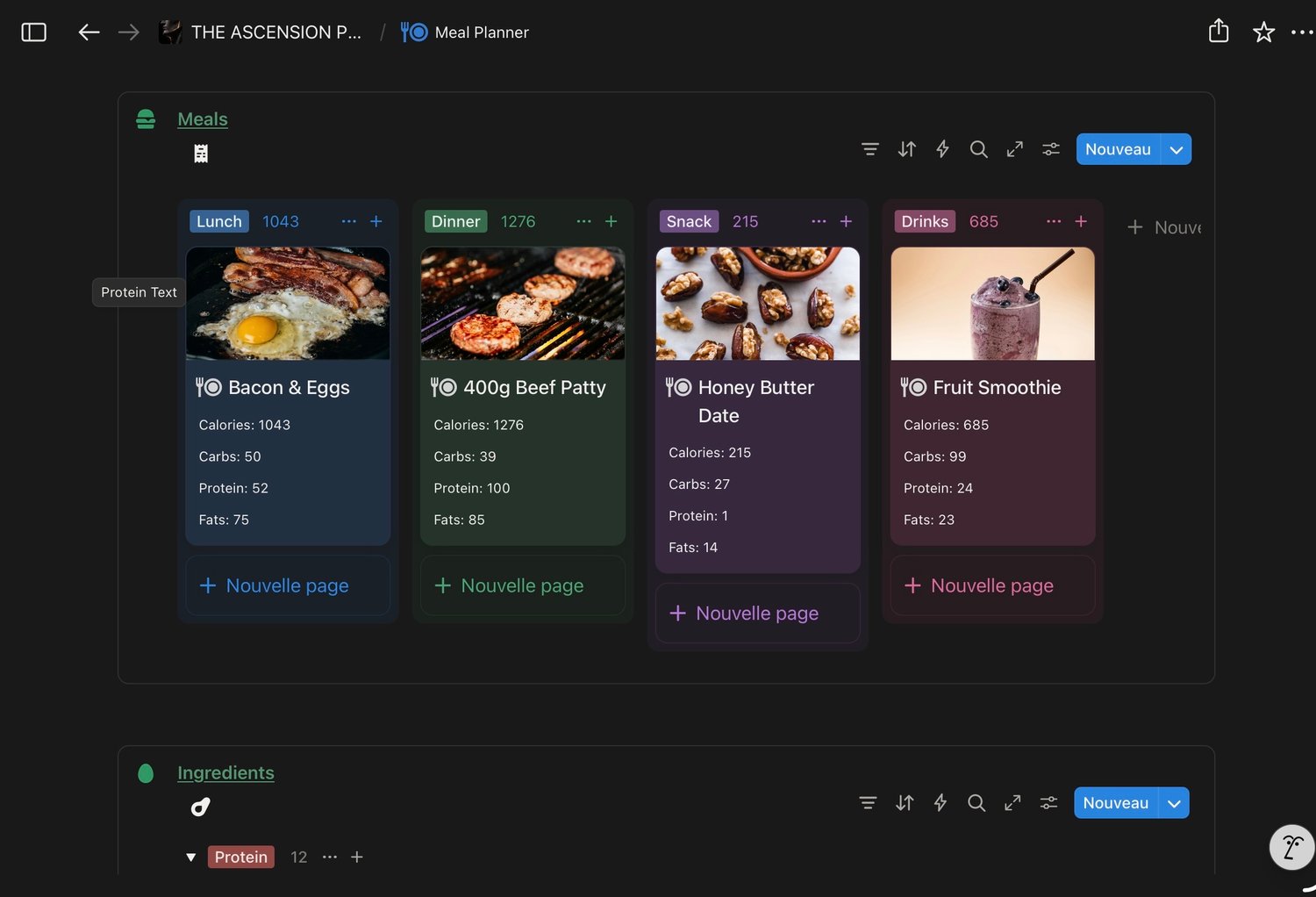Click Fats: 14 on Honey Butter Date
The height and width of the screenshot is (897, 1316).
pyautogui.click(x=693, y=548)
